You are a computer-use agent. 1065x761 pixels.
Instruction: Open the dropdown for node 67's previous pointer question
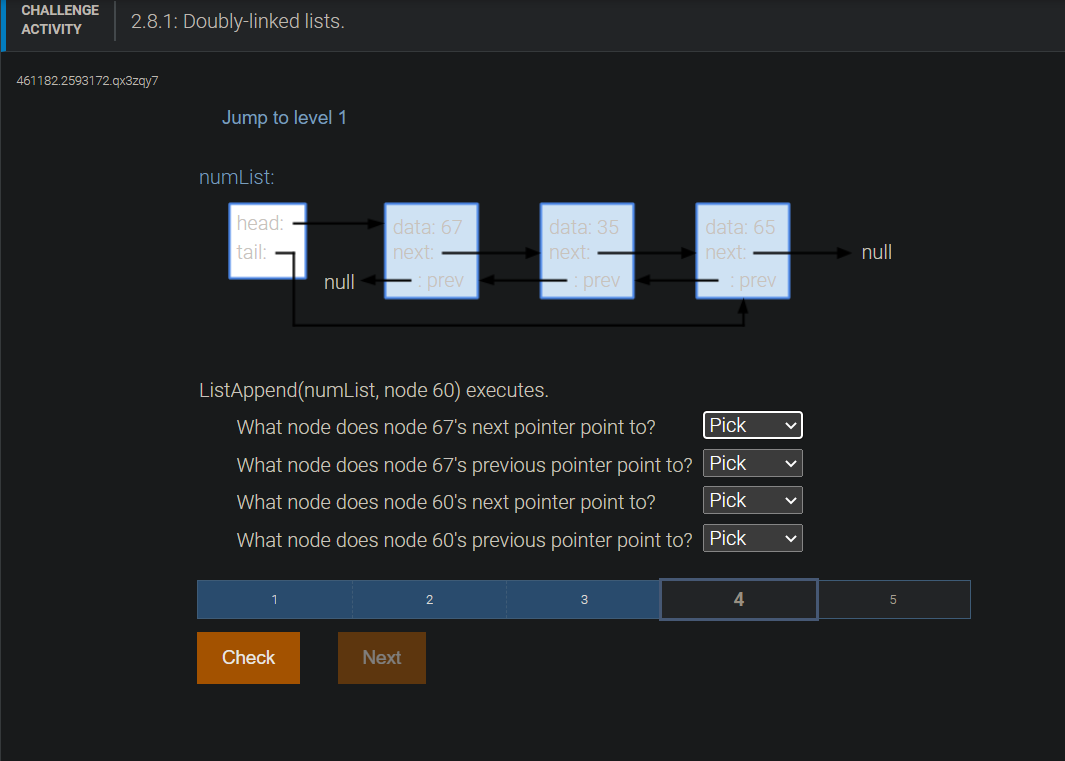coord(752,463)
